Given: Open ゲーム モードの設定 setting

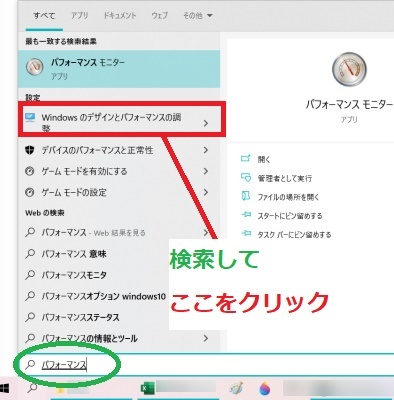Looking at the screenshot, I should (119, 192).
